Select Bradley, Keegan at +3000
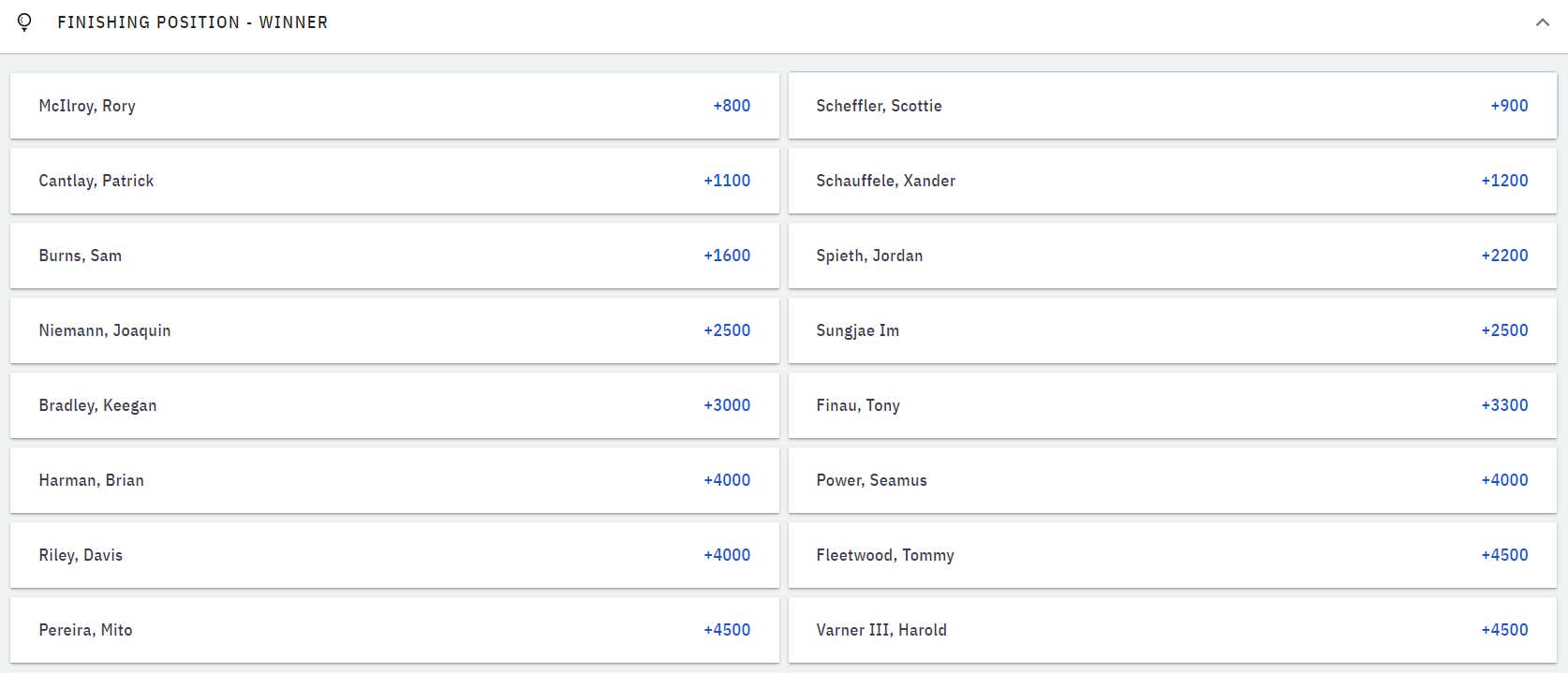The height and width of the screenshot is (673, 1568). (394, 405)
